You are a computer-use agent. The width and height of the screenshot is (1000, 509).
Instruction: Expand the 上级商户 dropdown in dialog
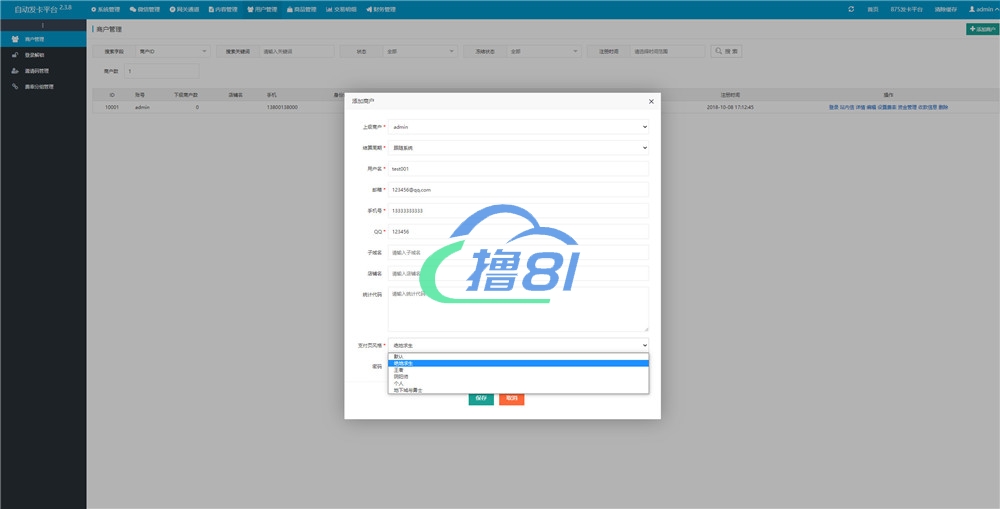click(x=518, y=127)
